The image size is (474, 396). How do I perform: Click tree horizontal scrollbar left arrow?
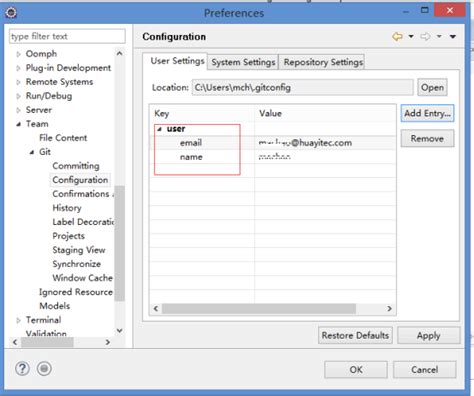pyautogui.click(x=15, y=342)
